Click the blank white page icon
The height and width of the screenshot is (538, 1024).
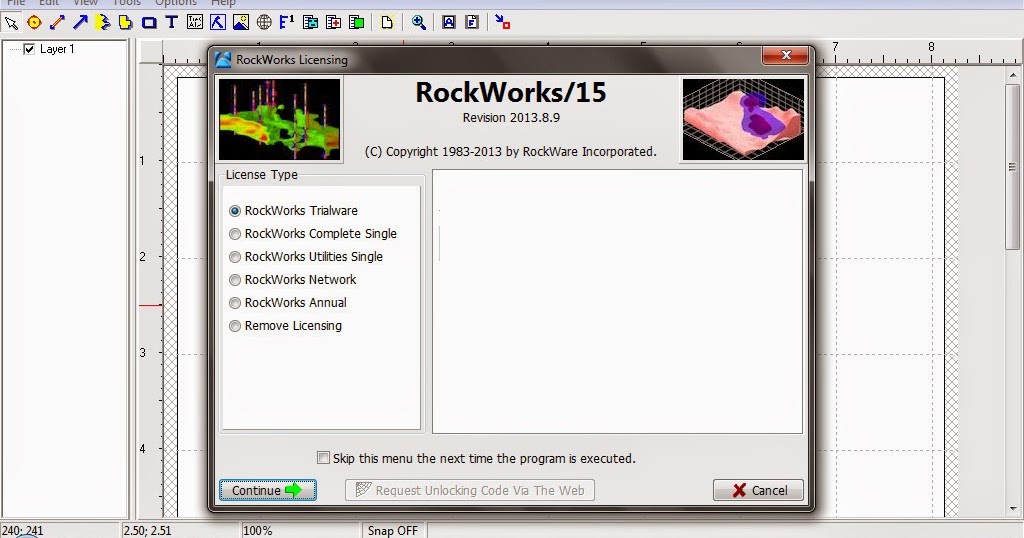coord(387,23)
